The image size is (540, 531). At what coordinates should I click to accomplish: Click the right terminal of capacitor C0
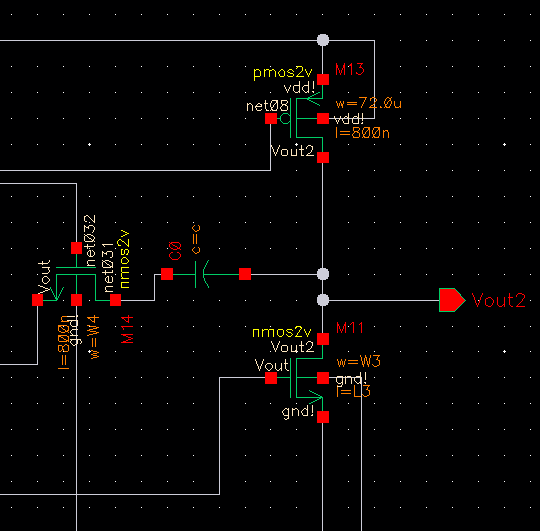point(245,274)
